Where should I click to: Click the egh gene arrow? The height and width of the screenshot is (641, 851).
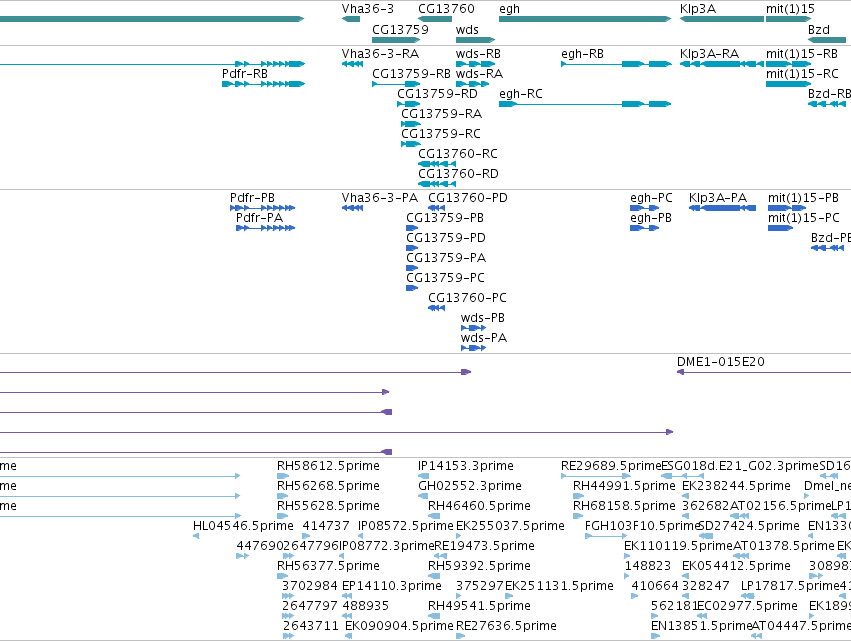pyautogui.click(x=585, y=19)
